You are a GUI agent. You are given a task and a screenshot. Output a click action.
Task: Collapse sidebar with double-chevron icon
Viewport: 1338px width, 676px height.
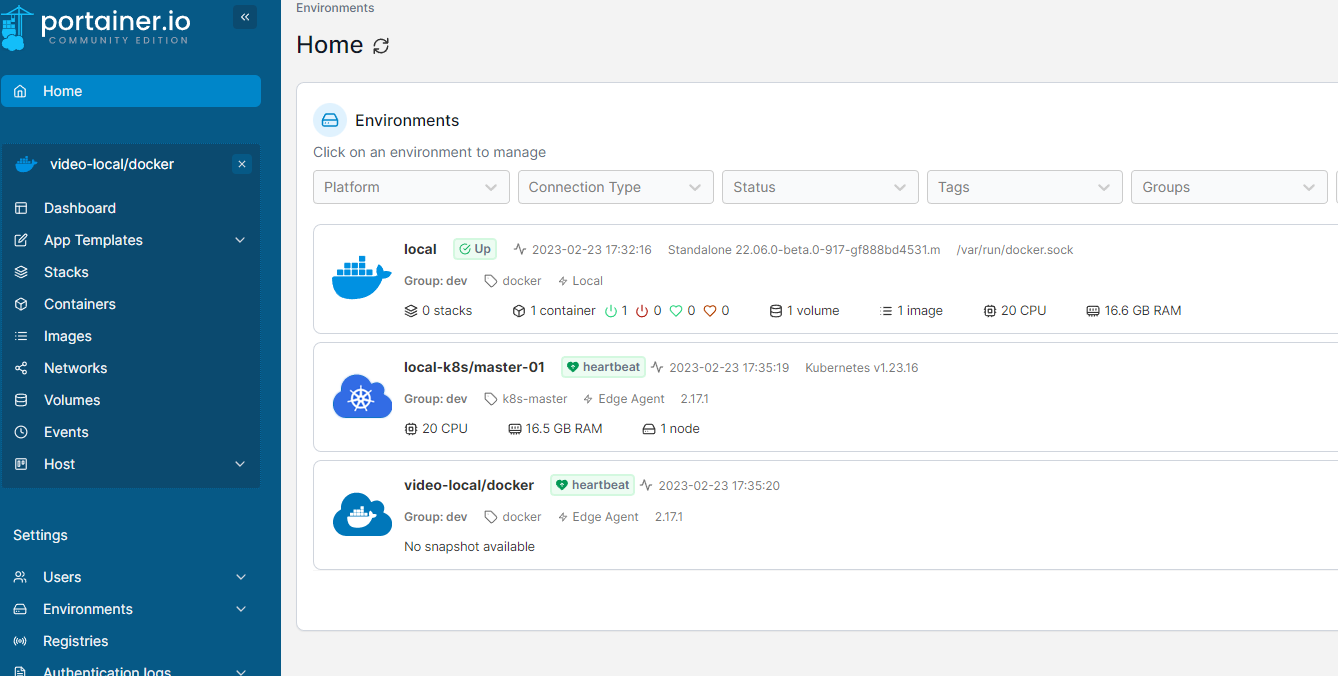click(245, 17)
